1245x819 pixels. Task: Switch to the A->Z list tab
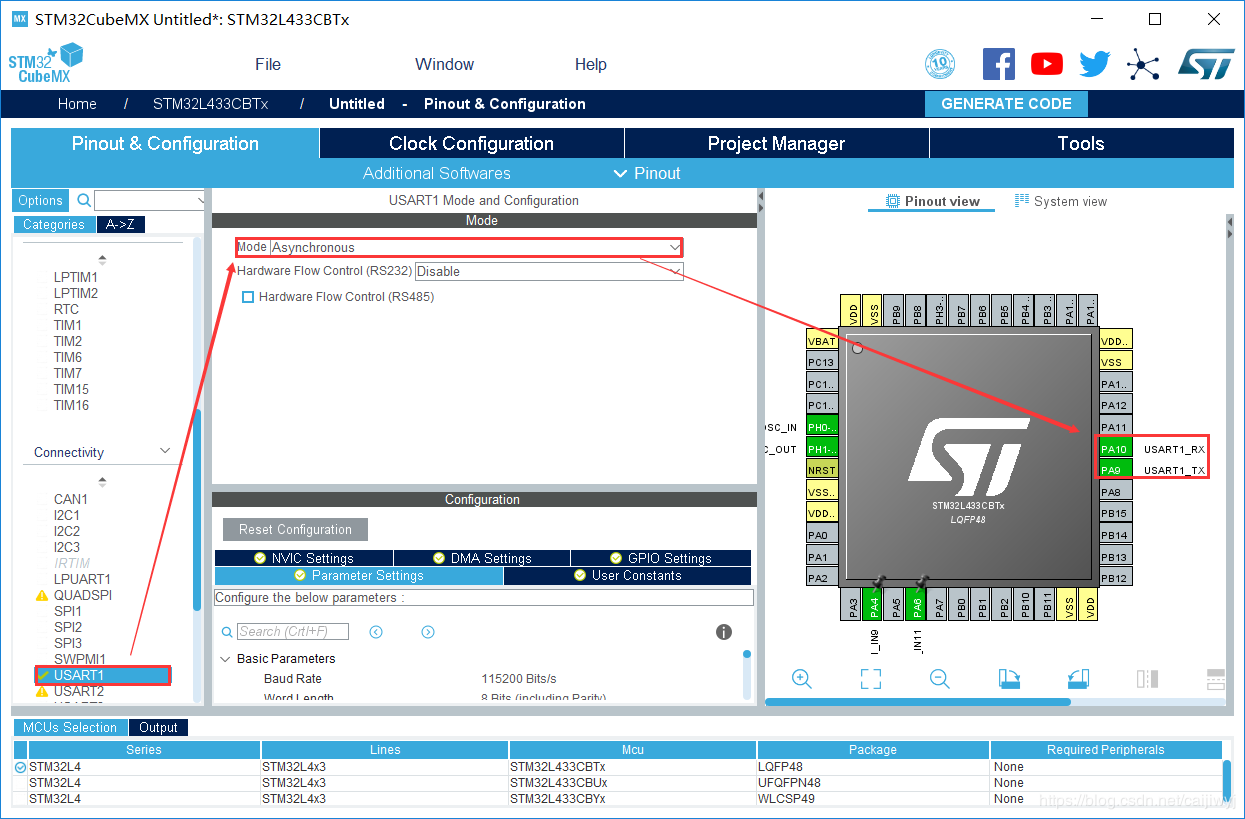click(121, 224)
